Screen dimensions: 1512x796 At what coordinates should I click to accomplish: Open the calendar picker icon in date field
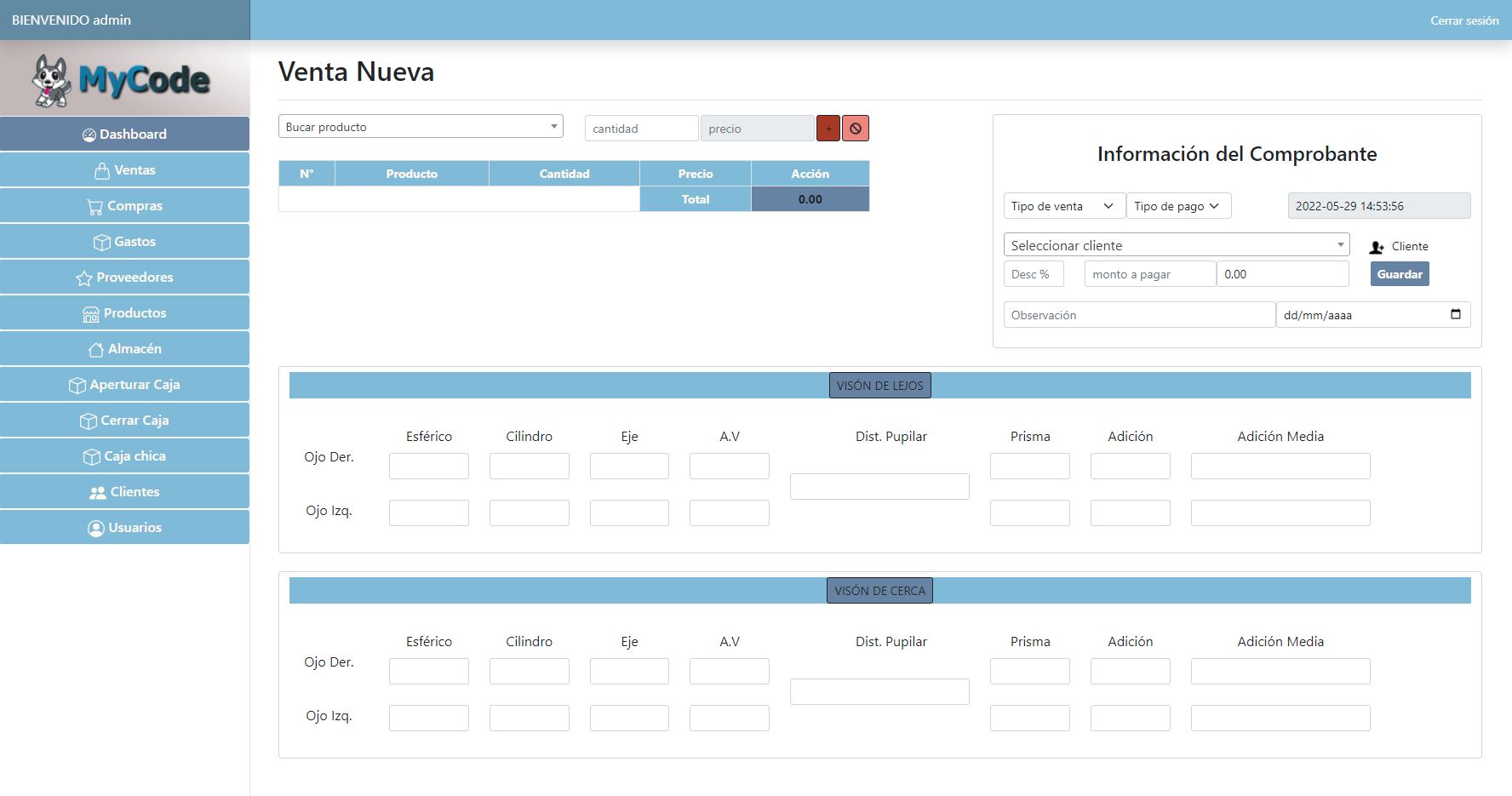click(1455, 314)
